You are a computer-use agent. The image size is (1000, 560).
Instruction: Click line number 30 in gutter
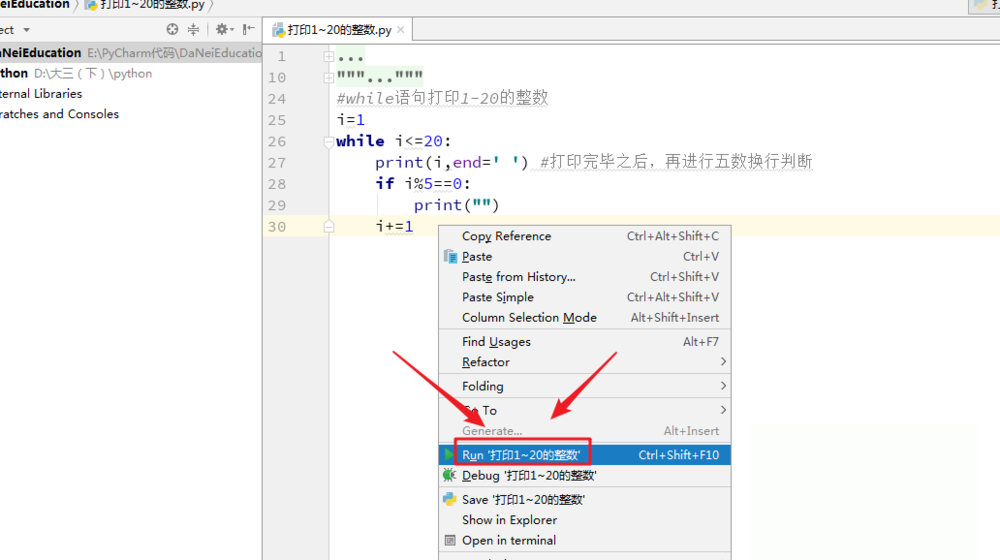pos(277,227)
